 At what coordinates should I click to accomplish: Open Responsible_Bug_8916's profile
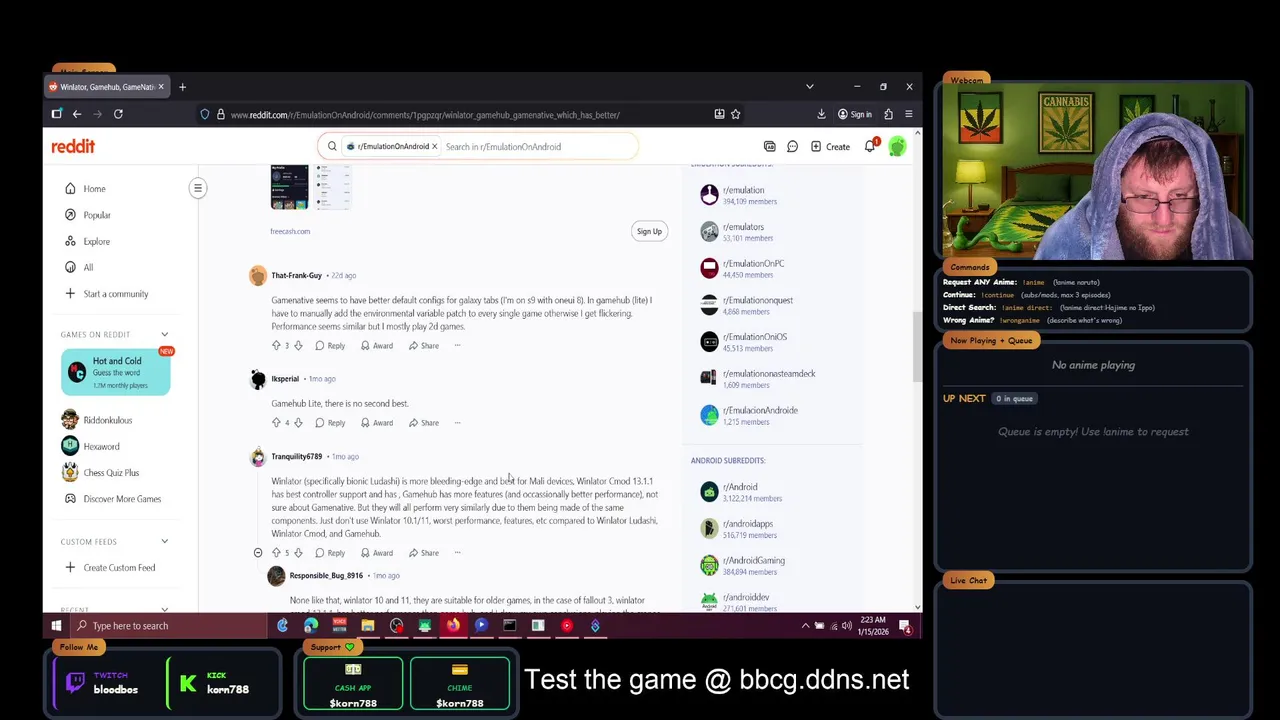326,576
